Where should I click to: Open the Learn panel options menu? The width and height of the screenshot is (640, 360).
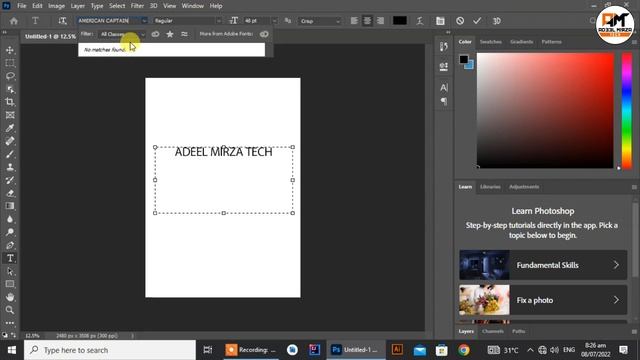[x=634, y=187]
